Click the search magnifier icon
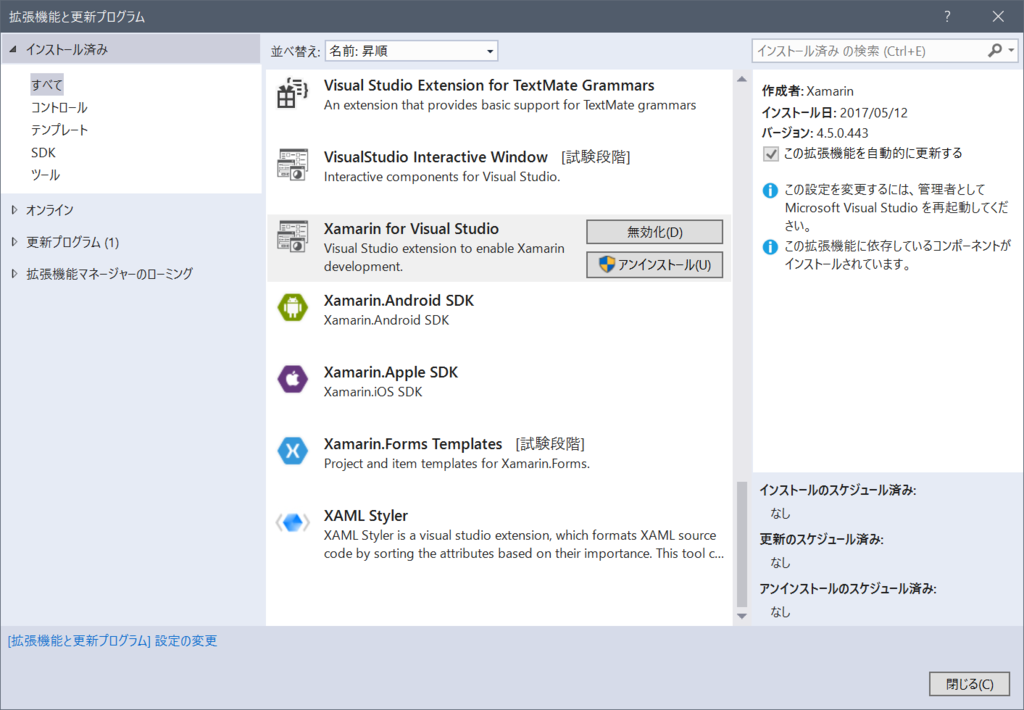The height and width of the screenshot is (710, 1024). 995,50
